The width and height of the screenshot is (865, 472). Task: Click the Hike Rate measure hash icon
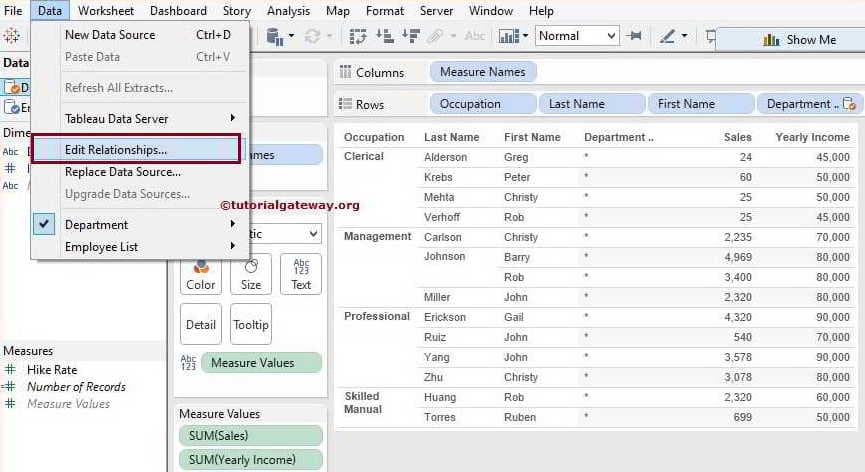point(10,369)
